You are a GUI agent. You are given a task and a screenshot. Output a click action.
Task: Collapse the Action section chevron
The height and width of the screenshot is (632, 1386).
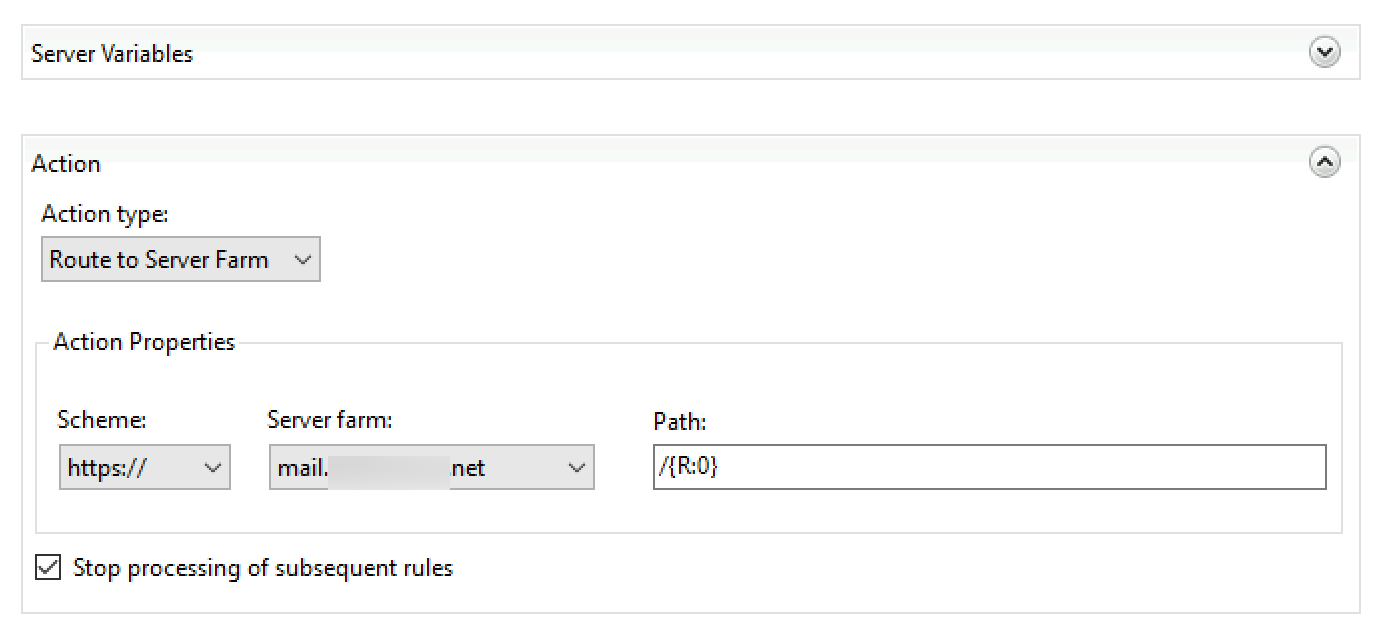(1324, 161)
